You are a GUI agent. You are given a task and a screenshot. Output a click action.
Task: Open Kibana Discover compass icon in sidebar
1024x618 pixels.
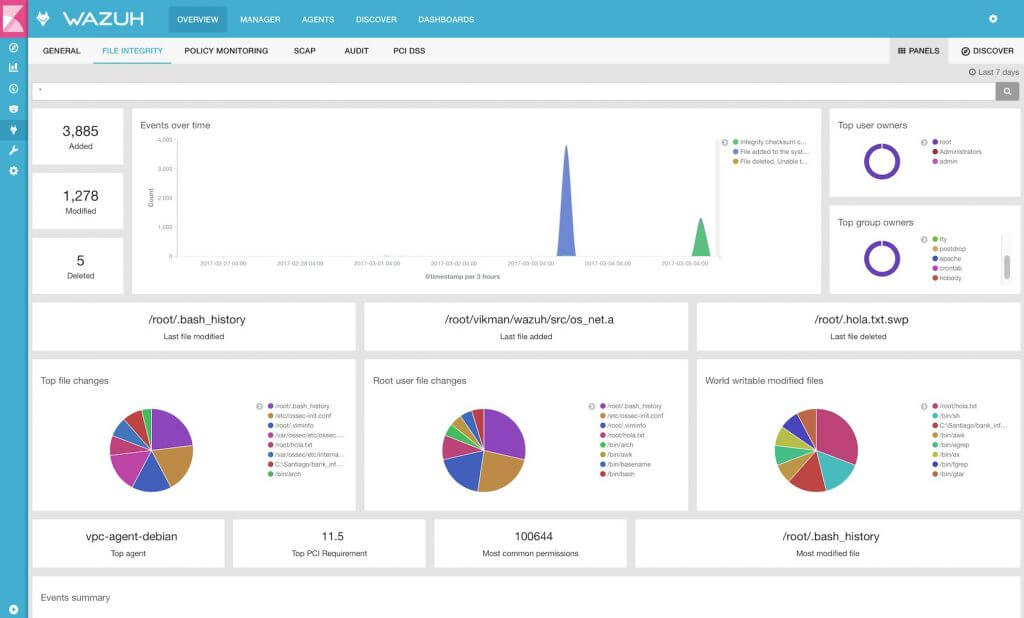[13, 47]
